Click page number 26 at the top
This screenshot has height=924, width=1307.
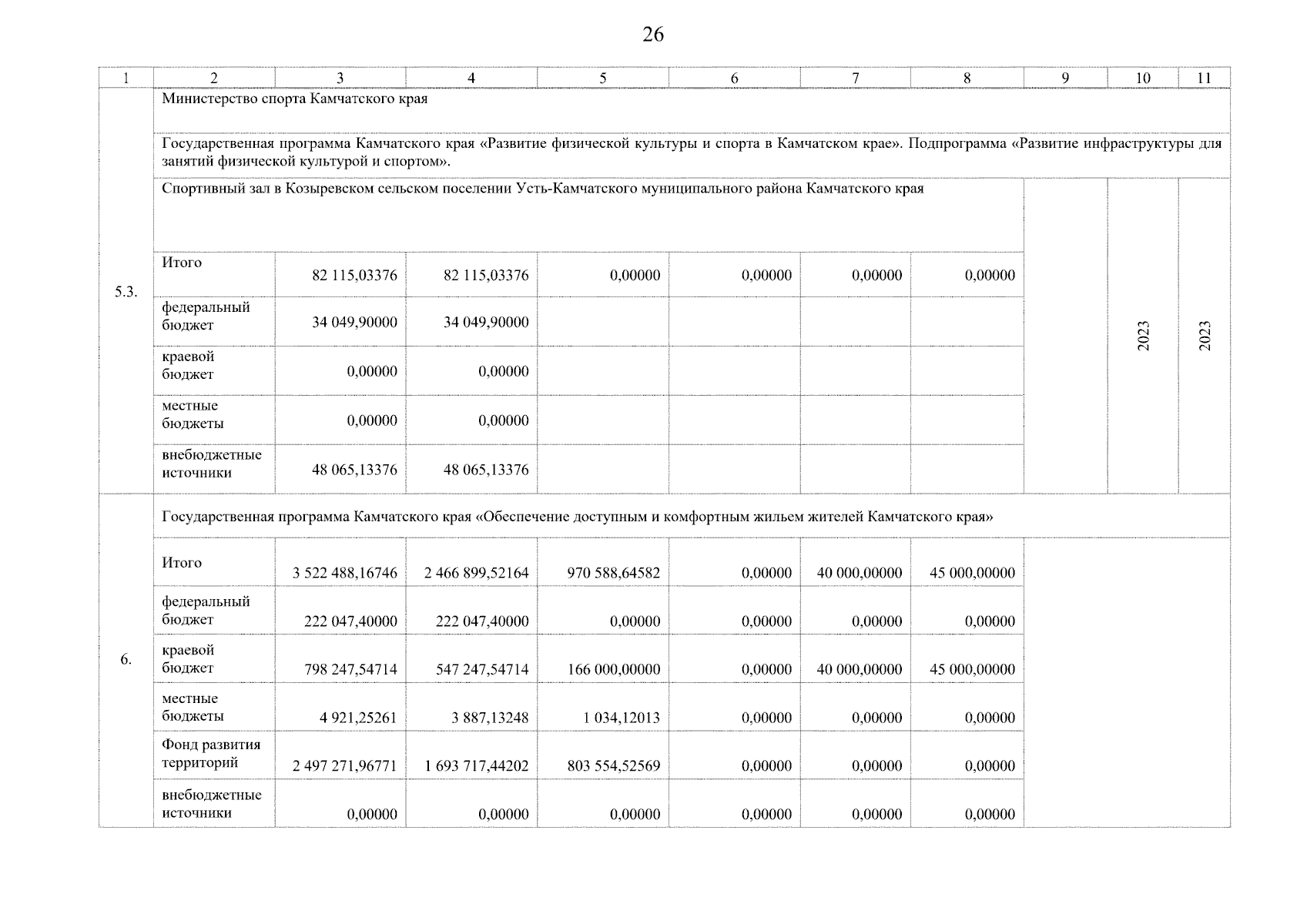(652, 35)
